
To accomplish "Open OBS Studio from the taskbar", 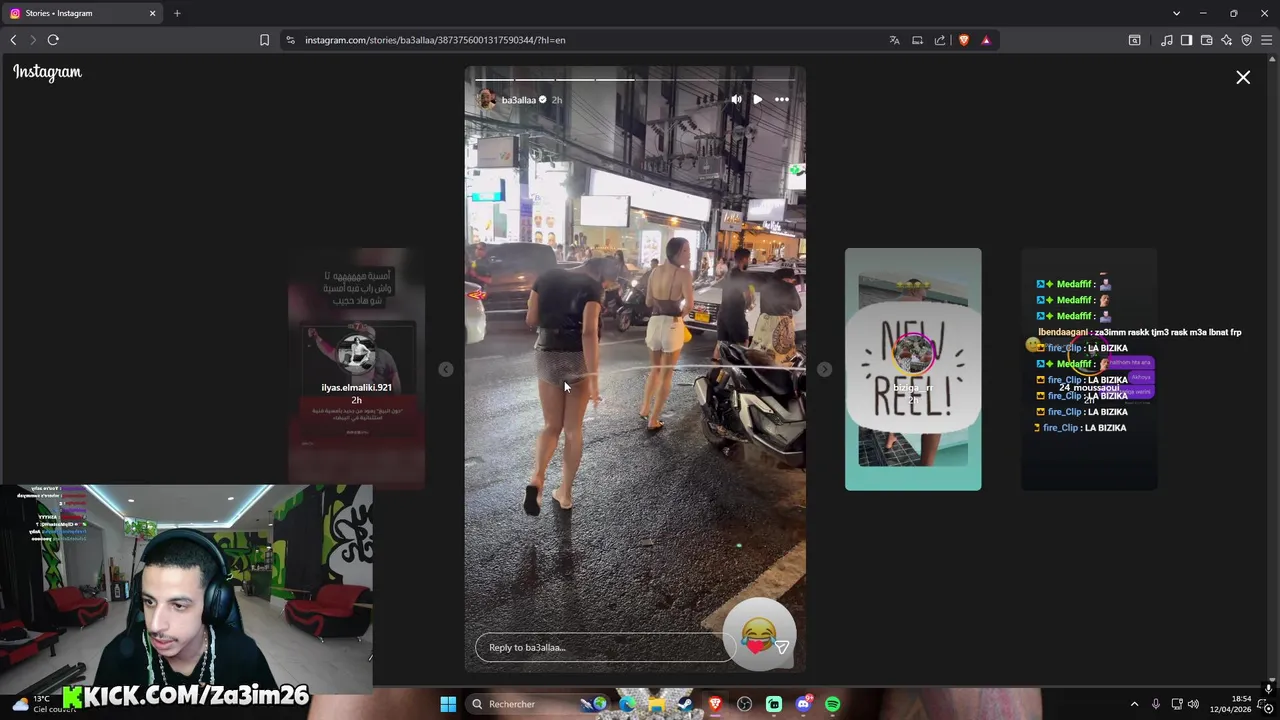I will pyautogui.click(x=744, y=704).
